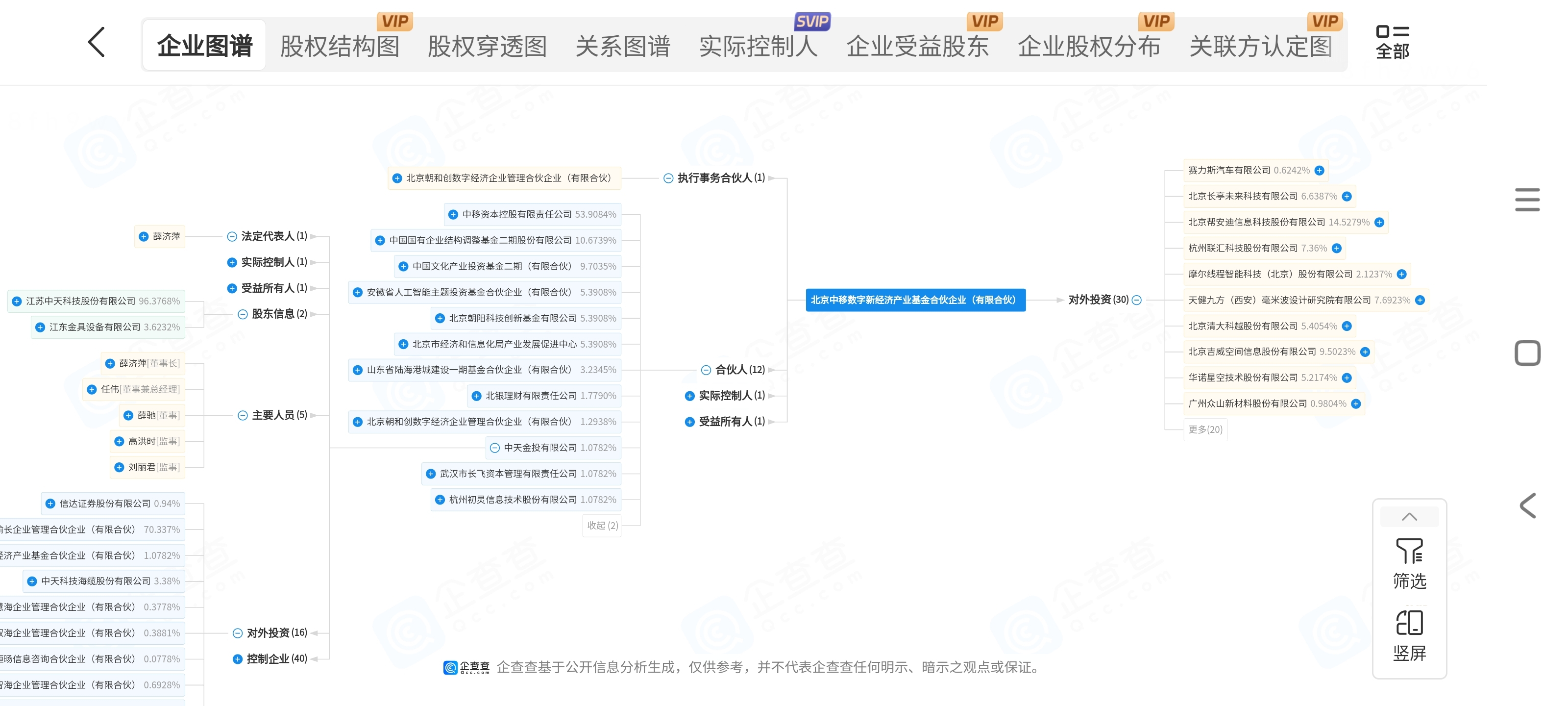The image size is (1568, 706).
Task: Expand plus icon next to 杭州联汇科技股份有限公司
Action: (1337, 249)
